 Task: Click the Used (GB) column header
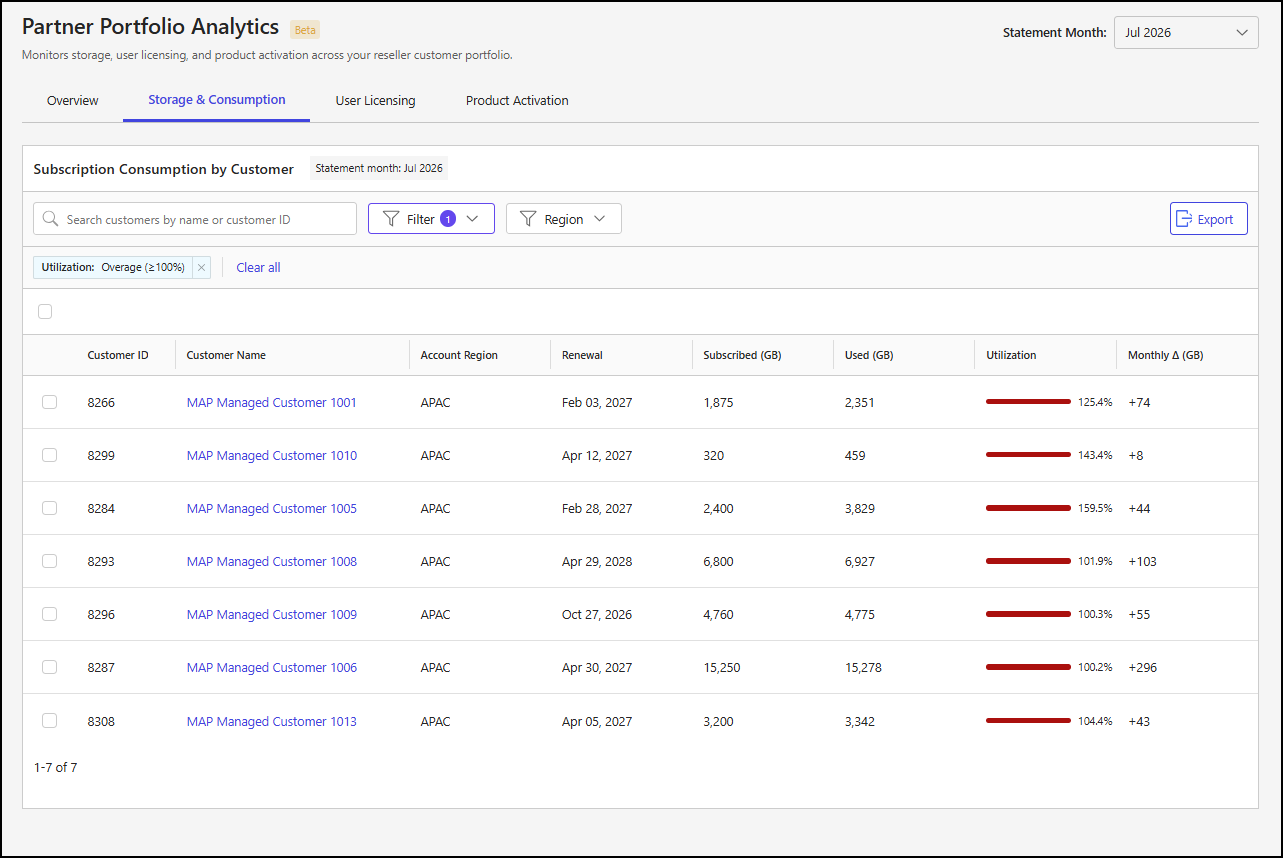click(869, 355)
